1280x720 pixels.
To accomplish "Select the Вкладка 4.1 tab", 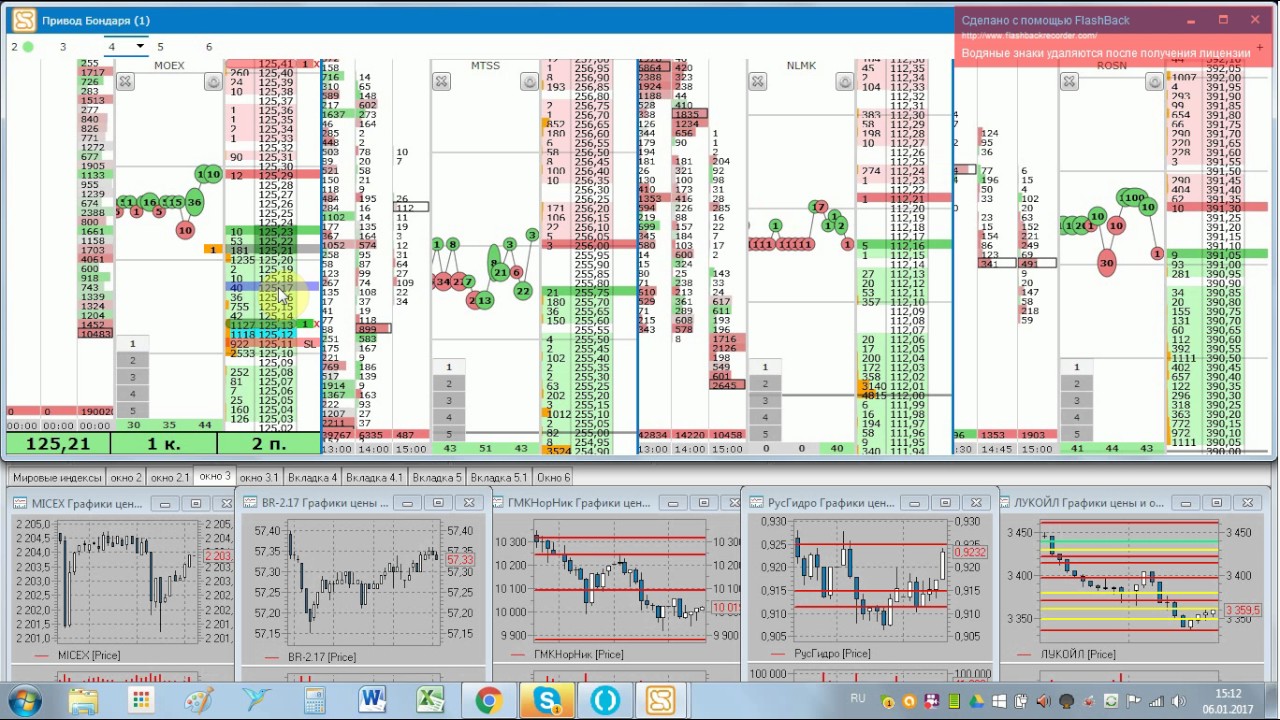I will (376, 478).
